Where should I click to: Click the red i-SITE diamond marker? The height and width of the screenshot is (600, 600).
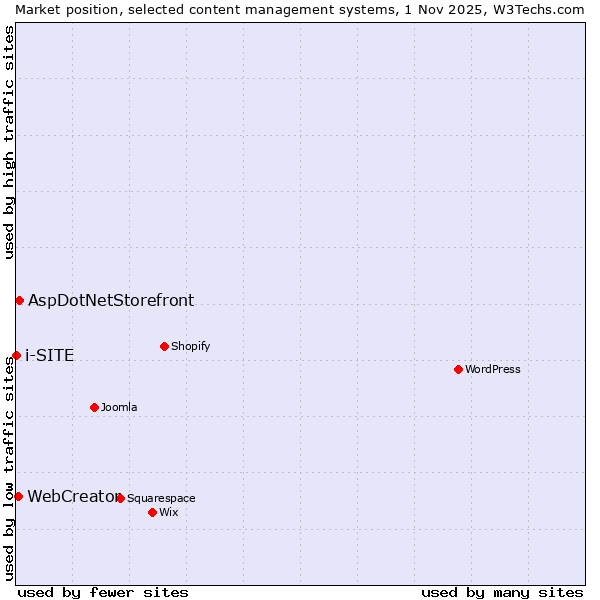tap(16, 355)
